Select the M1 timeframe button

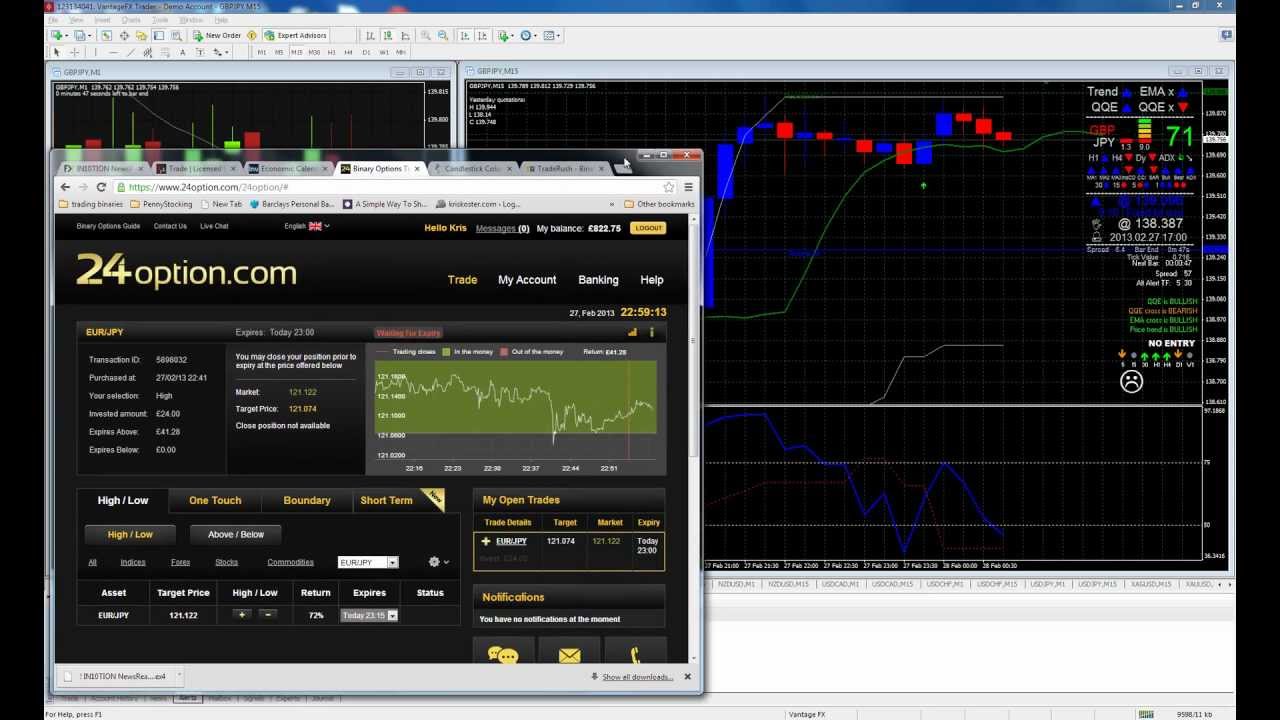pyautogui.click(x=262, y=52)
